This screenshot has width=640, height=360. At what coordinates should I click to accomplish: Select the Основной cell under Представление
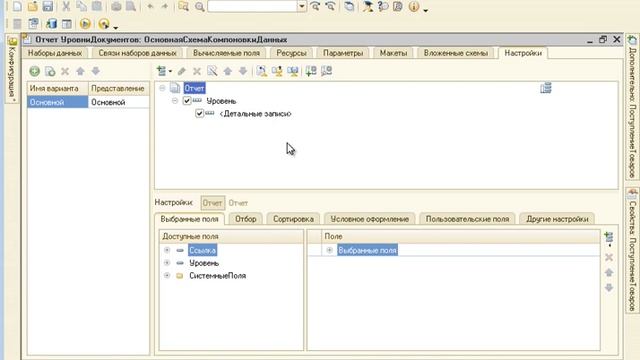coord(118,102)
